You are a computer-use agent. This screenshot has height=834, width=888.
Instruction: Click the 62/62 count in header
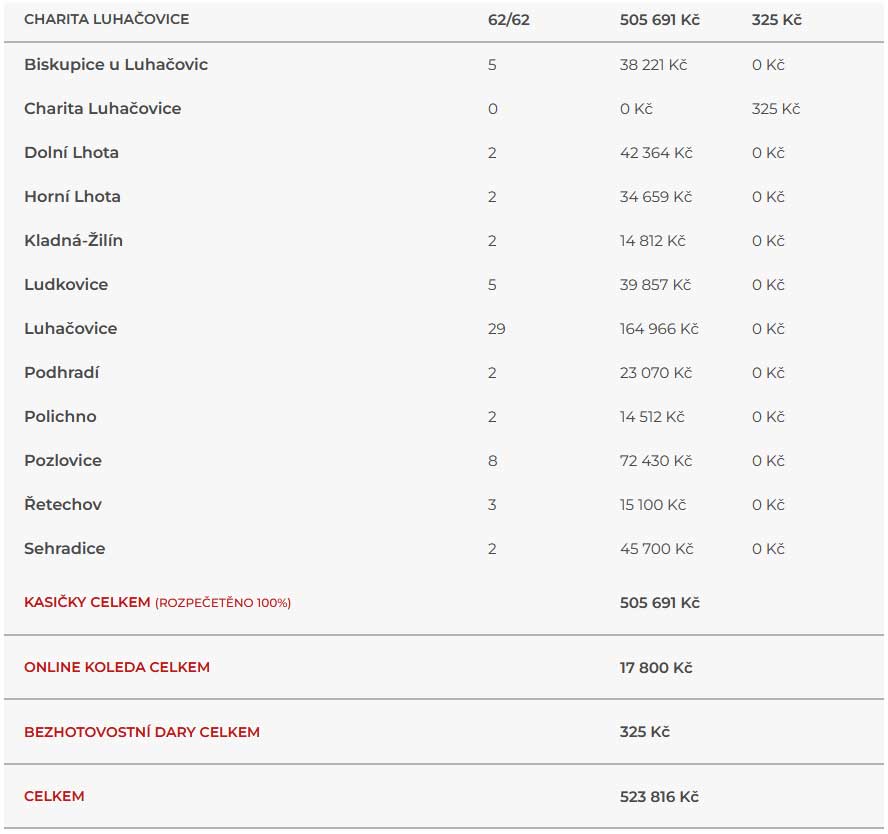point(509,20)
